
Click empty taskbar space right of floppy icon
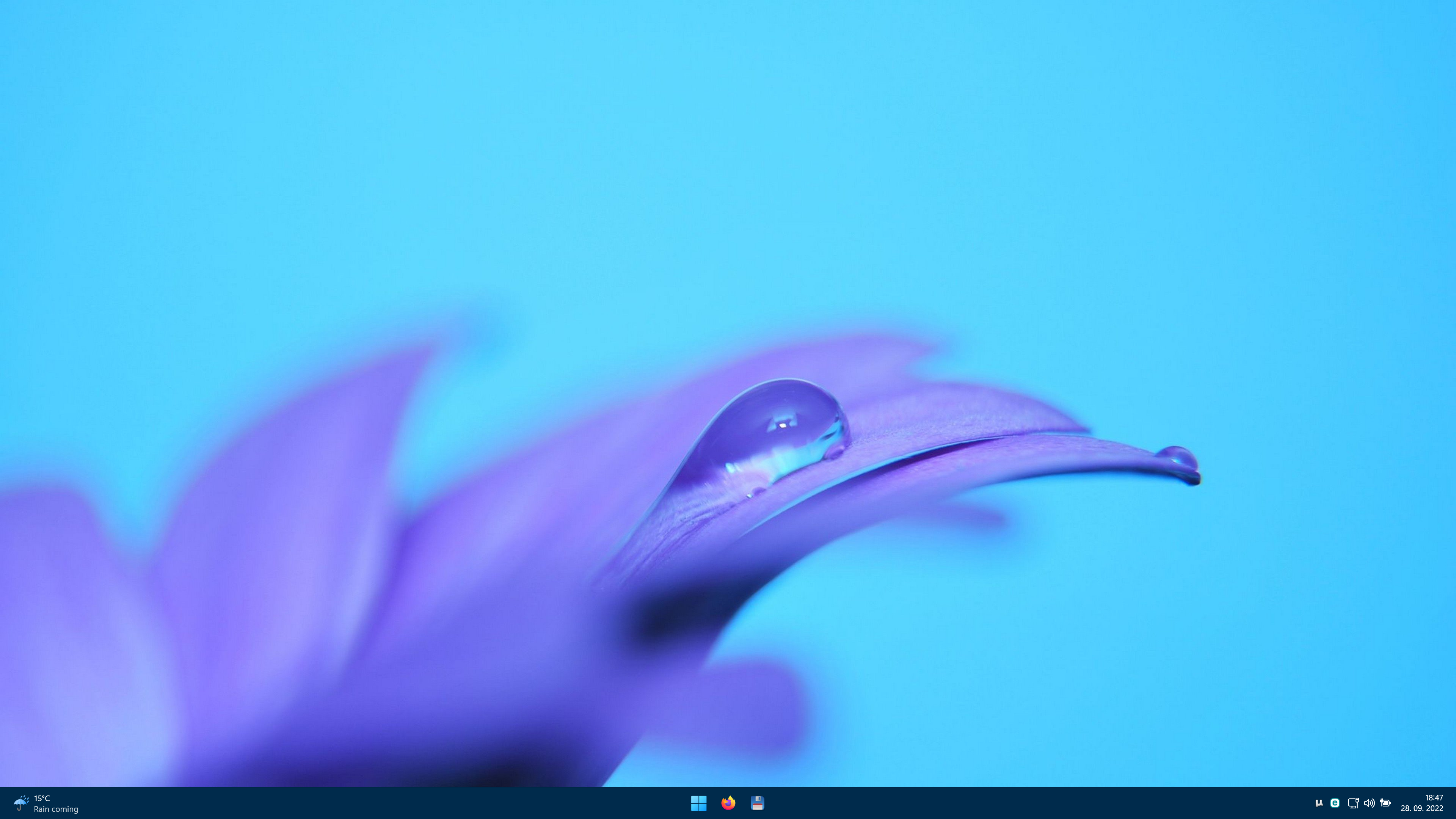961,803
